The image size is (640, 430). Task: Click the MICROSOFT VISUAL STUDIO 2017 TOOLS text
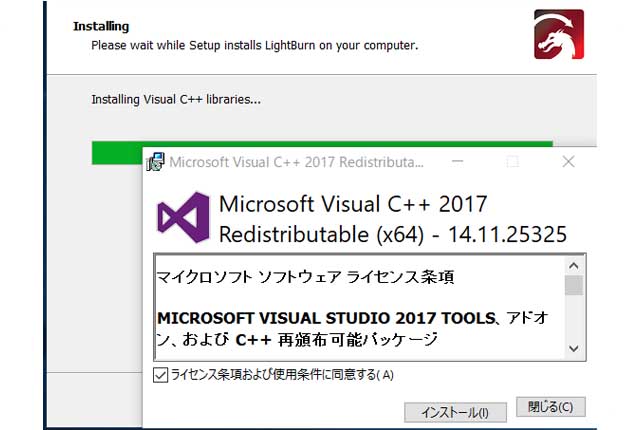pyautogui.click(x=326, y=318)
